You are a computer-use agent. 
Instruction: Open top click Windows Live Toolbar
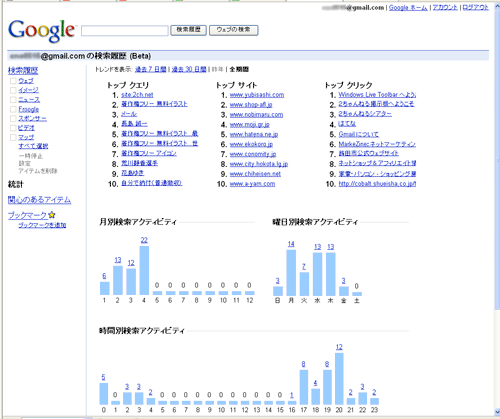(x=377, y=95)
